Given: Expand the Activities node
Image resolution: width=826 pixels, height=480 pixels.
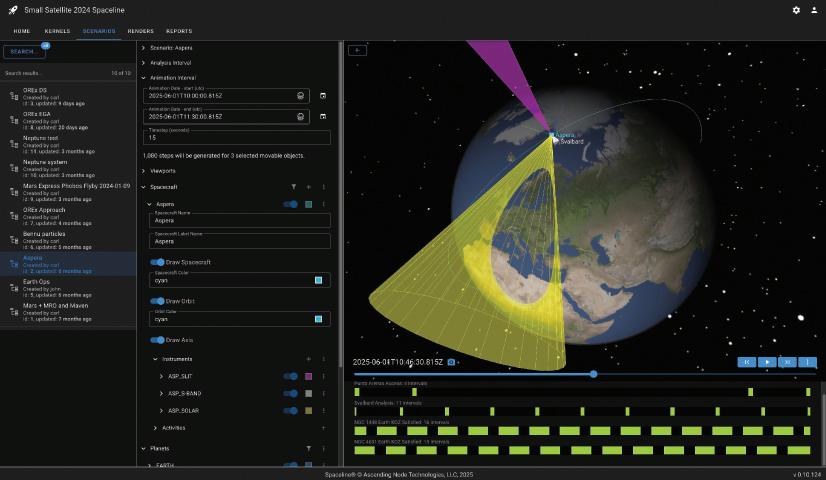Looking at the screenshot, I should tap(155, 428).
